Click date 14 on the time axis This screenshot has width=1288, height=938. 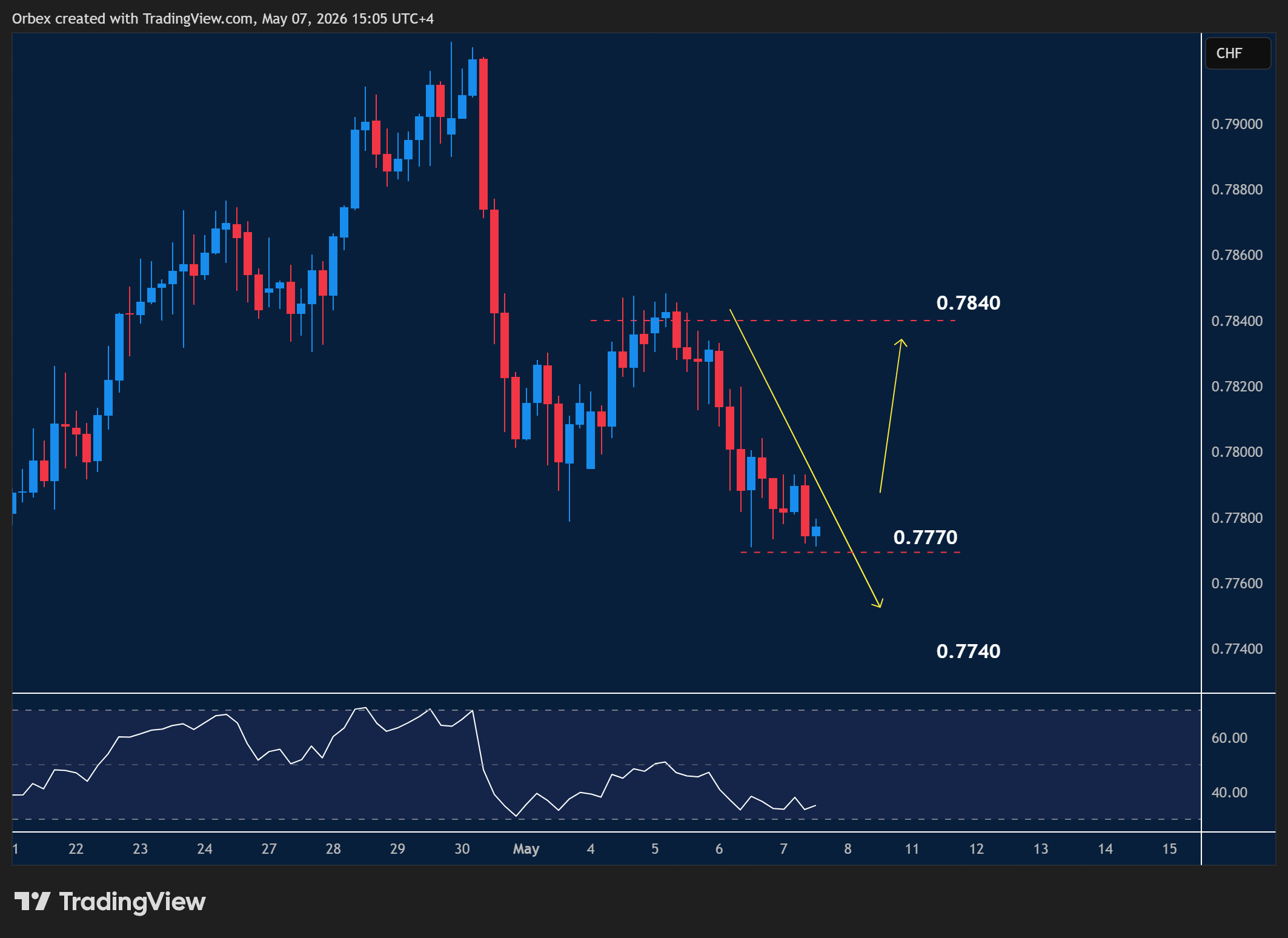(1106, 849)
